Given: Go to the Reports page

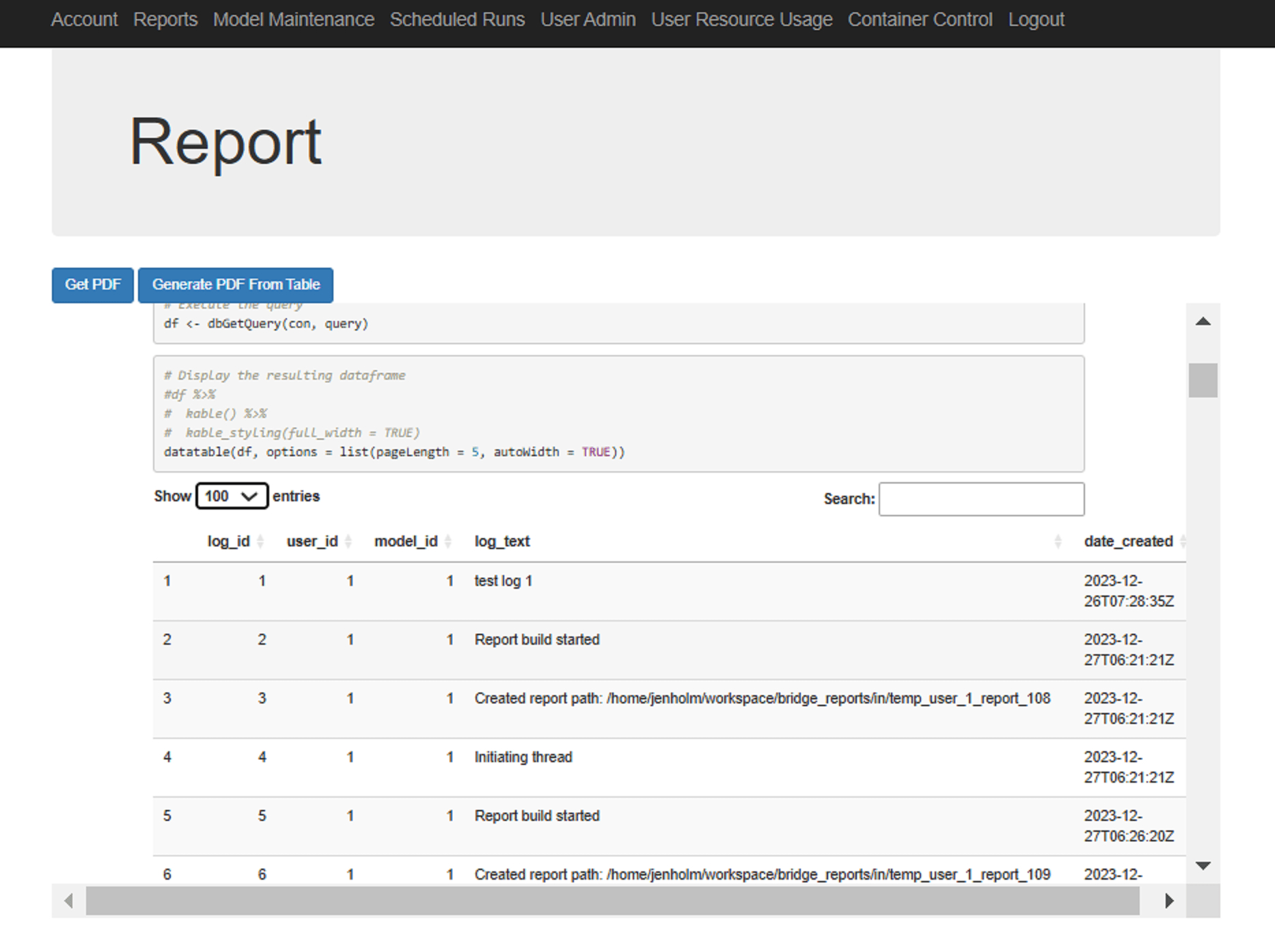Looking at the screenshot, I should coord(165,20).
